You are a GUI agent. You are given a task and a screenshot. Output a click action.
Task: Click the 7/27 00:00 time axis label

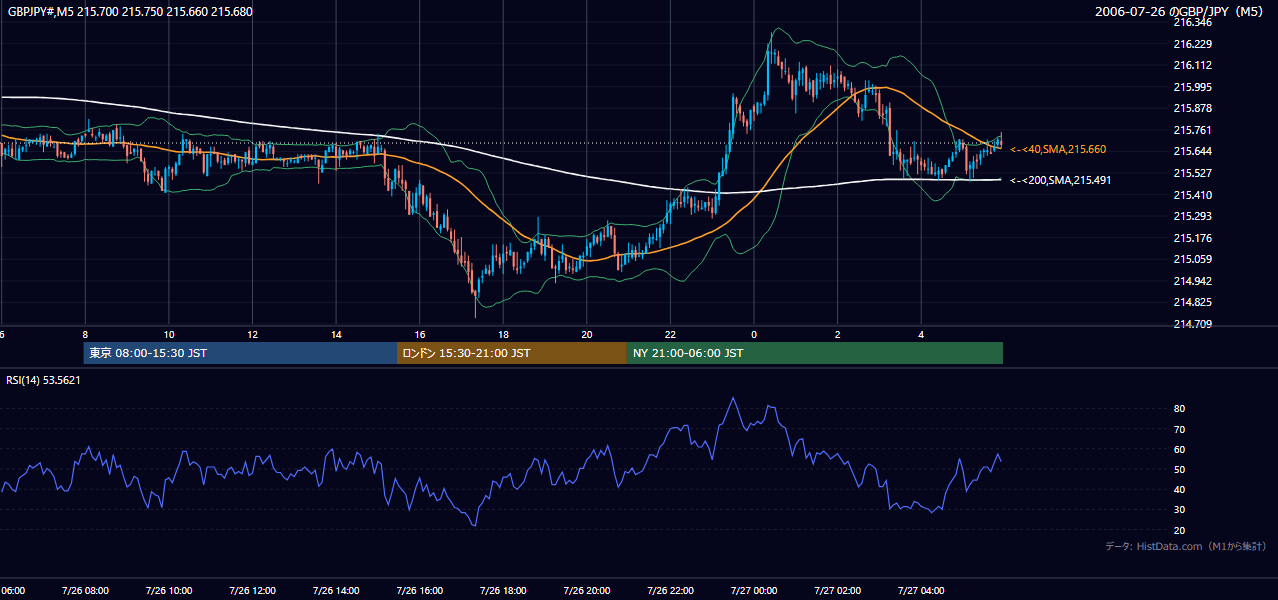point(754,590)
